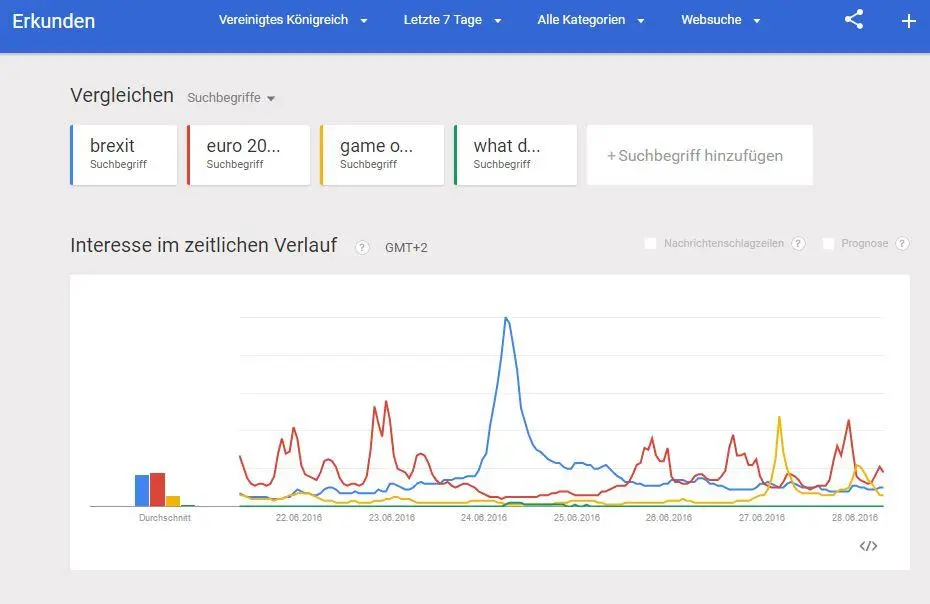The image size is (930, 604).
Task: Open help icon beside Interesse im zeitlichen Verlauf
Action: (361, 247)
